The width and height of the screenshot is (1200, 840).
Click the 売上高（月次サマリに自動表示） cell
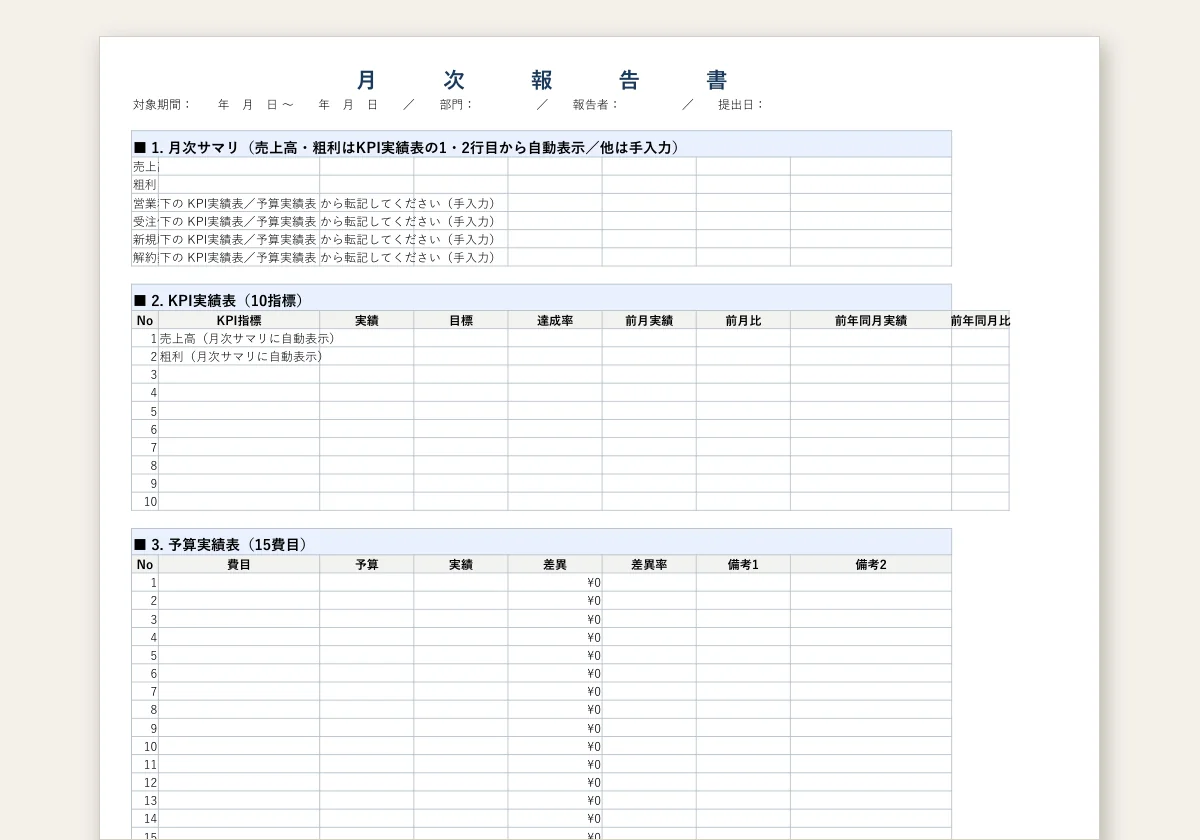coord(247,339)
